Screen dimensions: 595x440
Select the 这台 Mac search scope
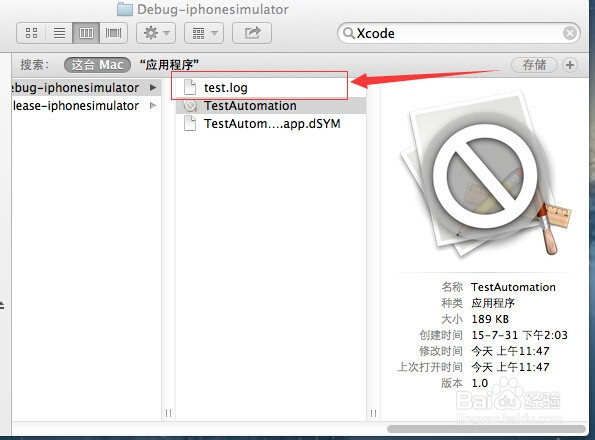pos(97,65)
